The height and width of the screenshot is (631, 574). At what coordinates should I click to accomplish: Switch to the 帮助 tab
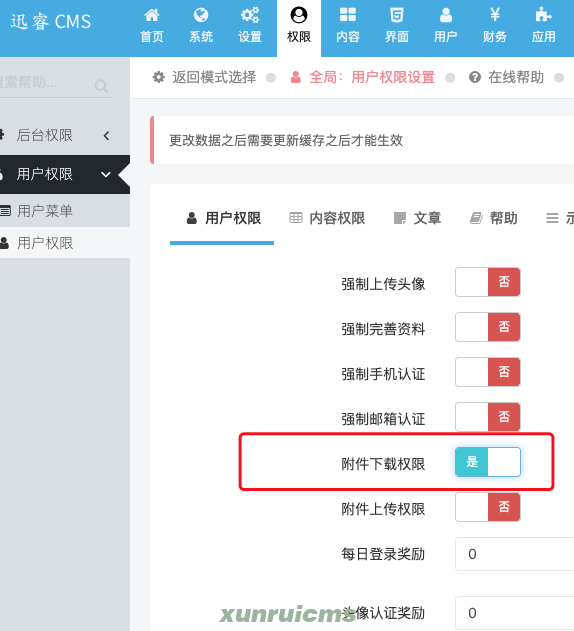tap(493, 218)
